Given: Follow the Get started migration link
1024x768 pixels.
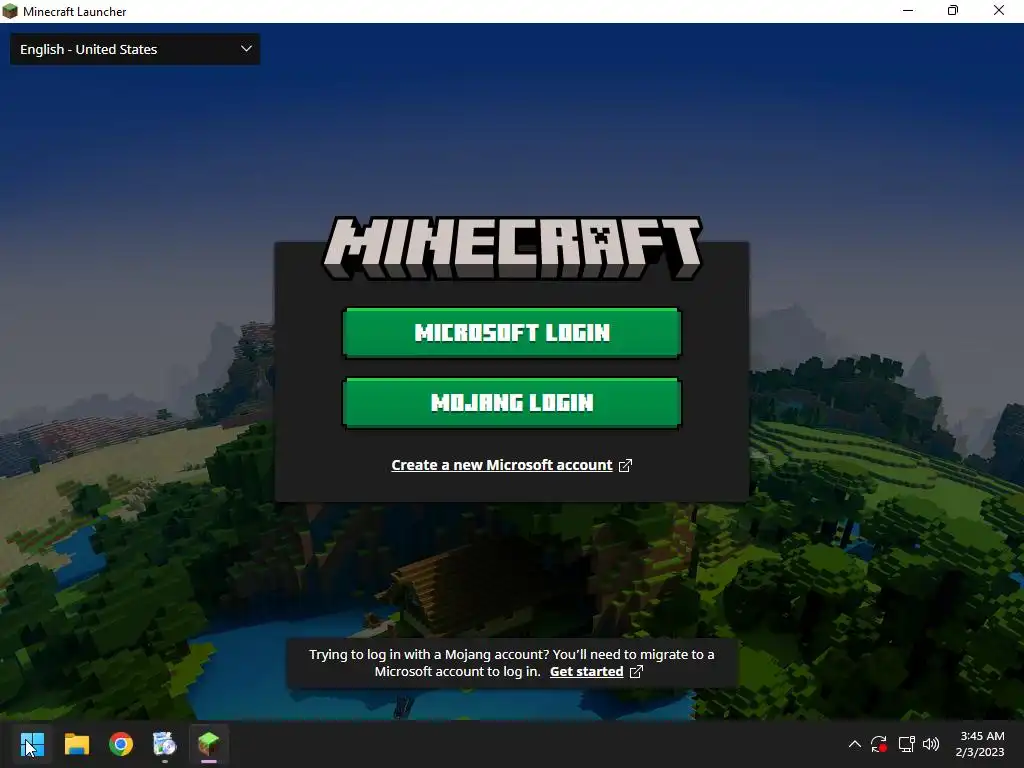Looking at the screenshot, I should point(586,671).
